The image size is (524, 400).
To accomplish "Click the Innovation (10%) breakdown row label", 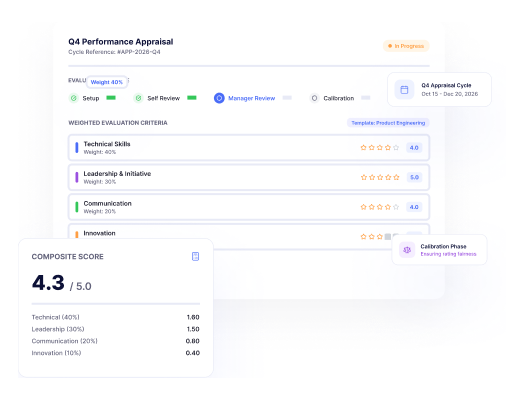I will (x=56, y=353).
